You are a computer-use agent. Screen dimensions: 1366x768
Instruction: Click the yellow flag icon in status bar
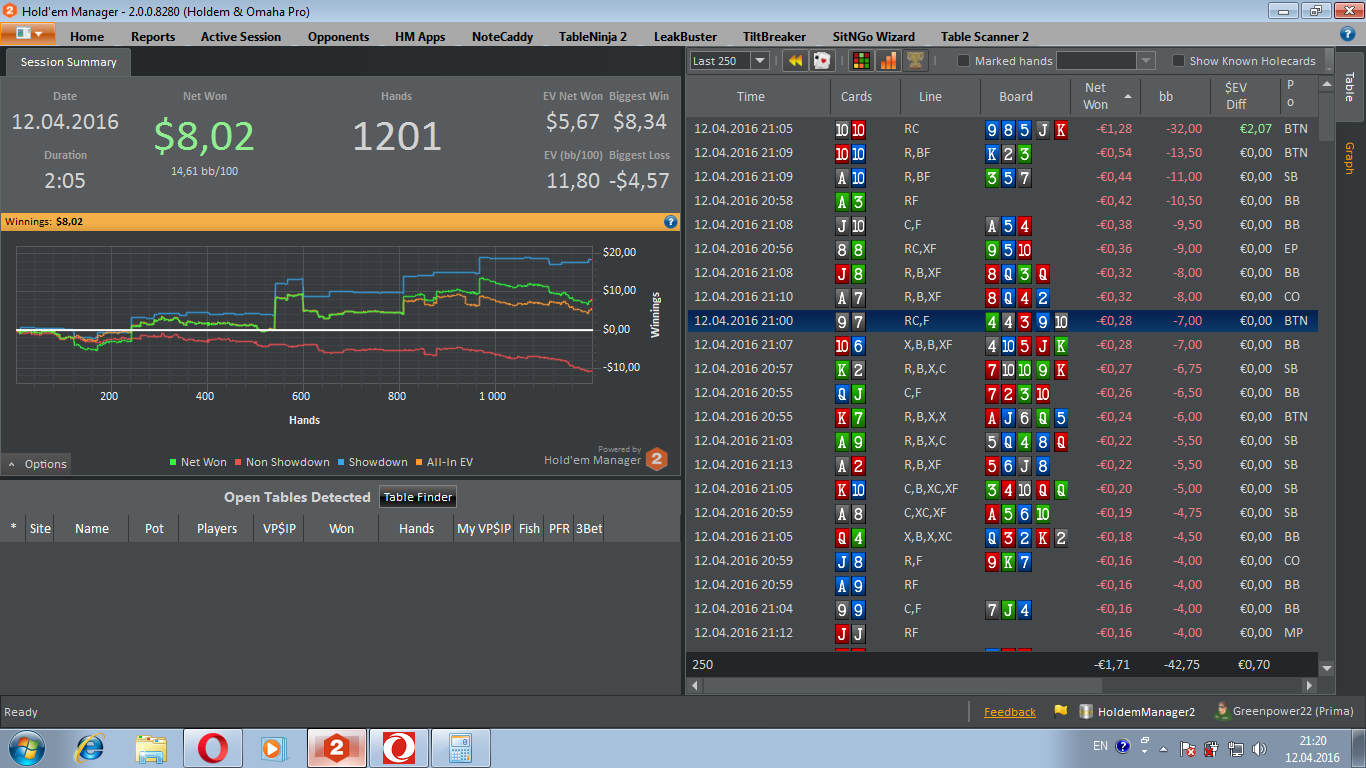tap(1060, 712)
